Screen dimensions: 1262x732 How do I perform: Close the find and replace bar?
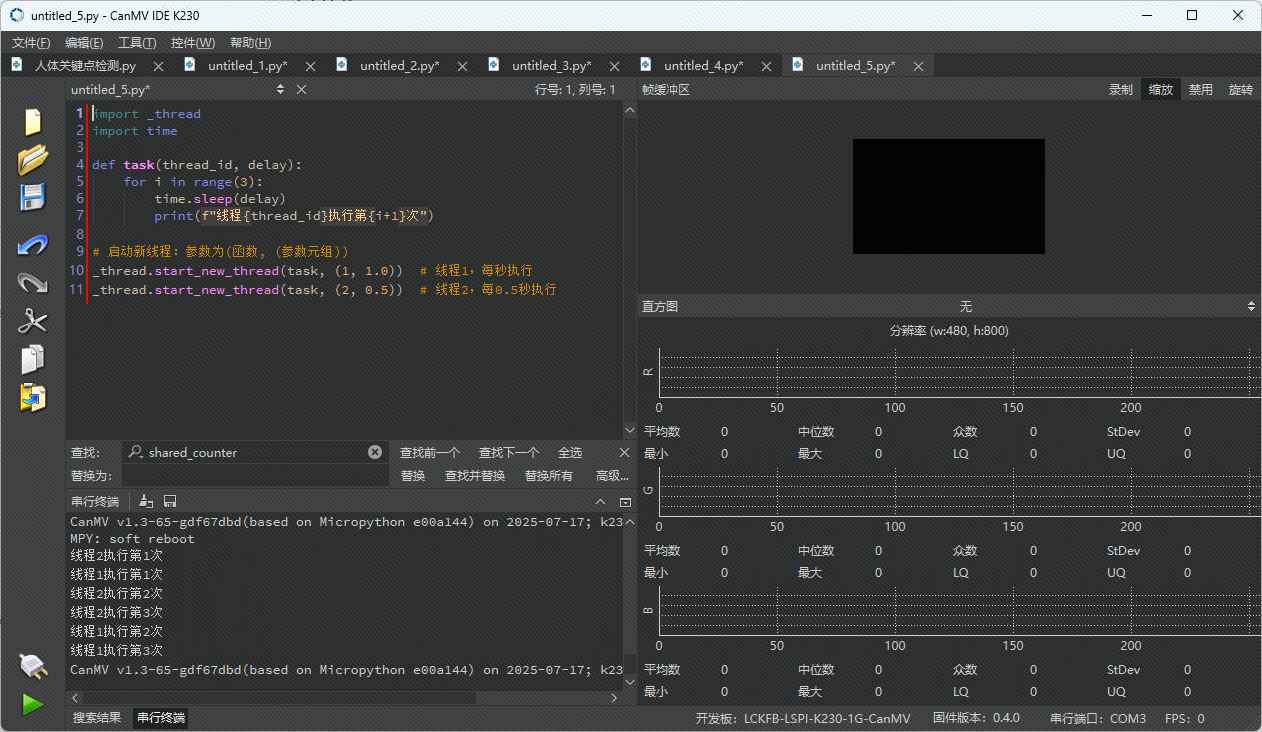[x=624, y=452]
